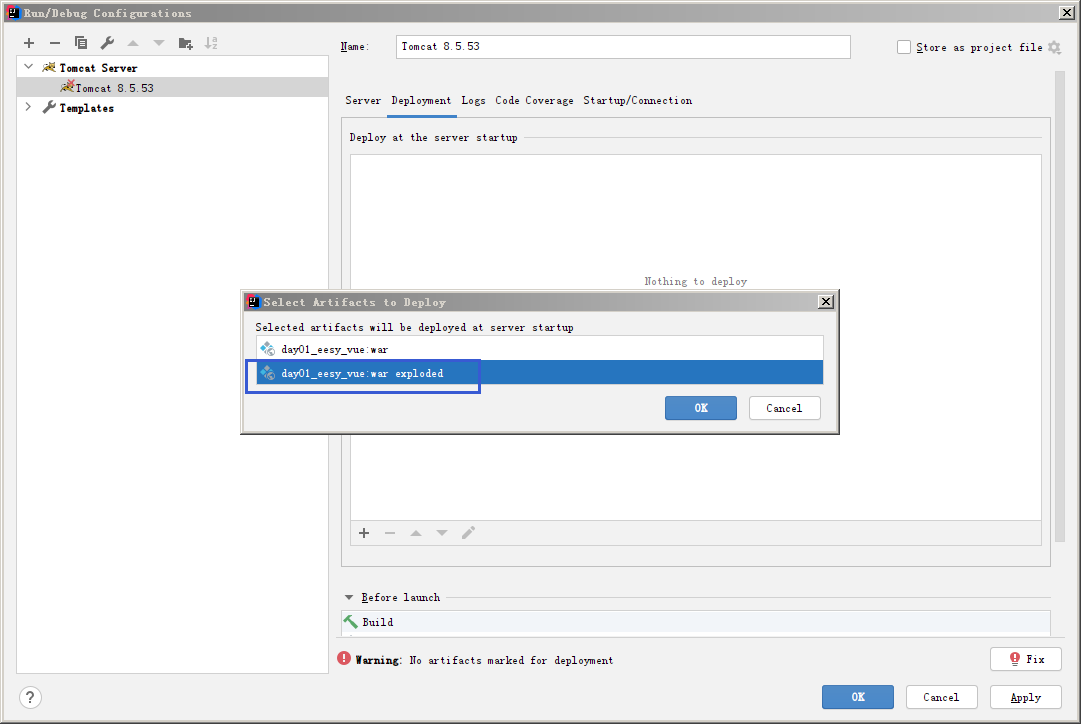Edit artifact pencil icon under deploy list
1081x724 pixels.
pos(468,533)
